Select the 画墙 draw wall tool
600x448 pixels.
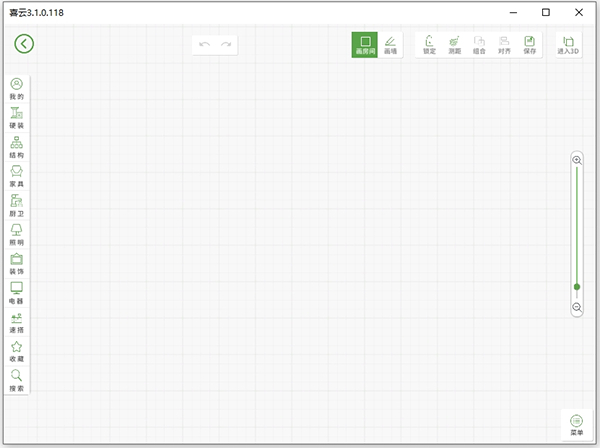390,45
